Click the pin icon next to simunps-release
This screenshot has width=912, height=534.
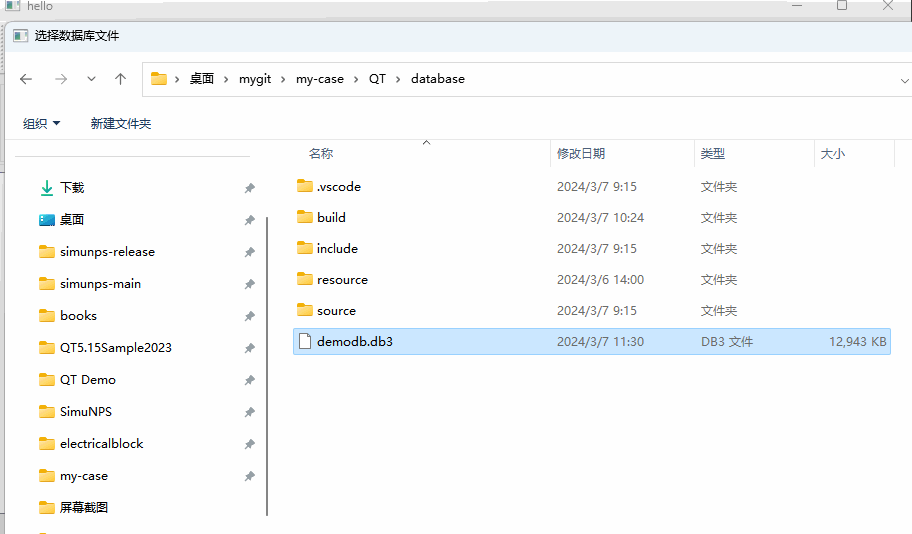click(250, 252)
